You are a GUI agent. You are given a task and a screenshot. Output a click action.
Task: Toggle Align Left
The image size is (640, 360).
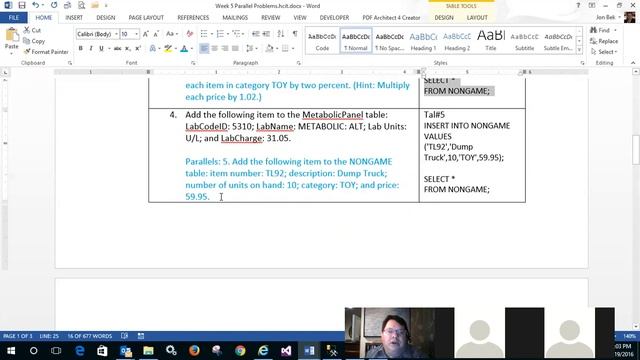pyautogui.click(x=204, y=49)
